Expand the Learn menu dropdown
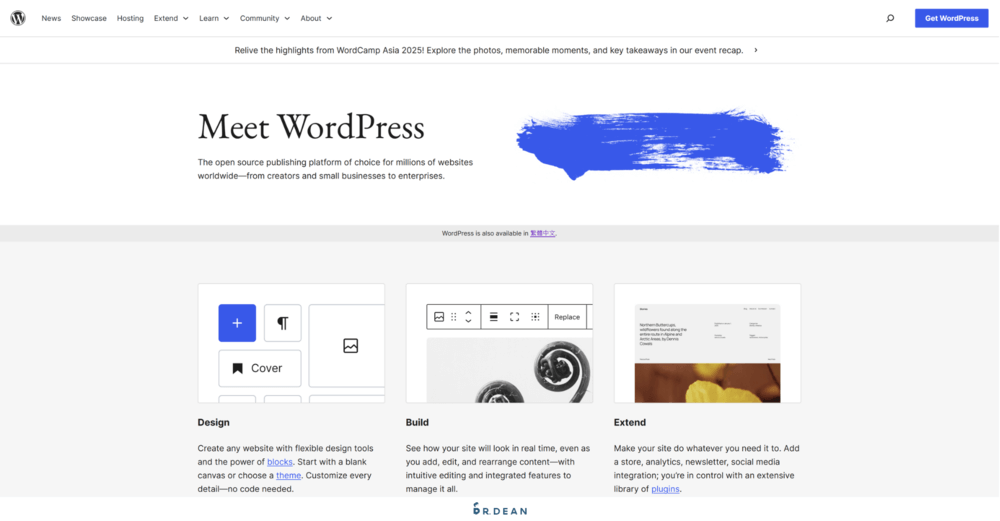 coord(214,18)
